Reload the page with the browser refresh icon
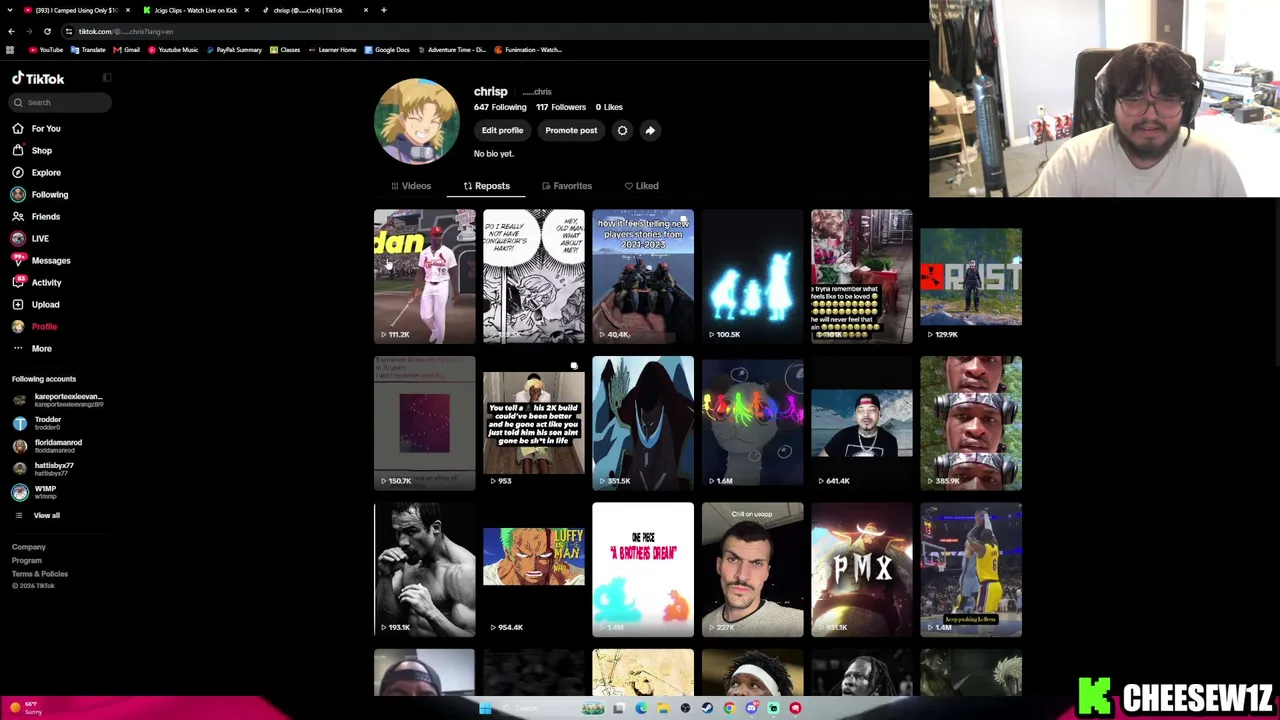 click(47, 31)
